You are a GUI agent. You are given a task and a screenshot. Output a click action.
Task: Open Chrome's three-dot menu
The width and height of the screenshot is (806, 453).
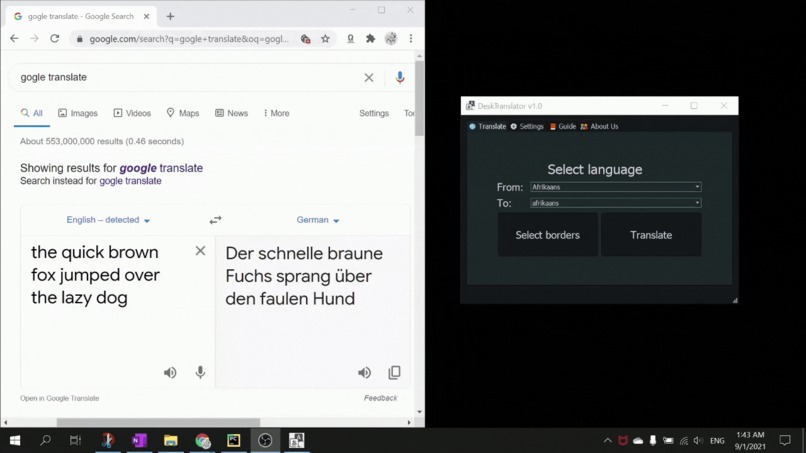(x=411, y=39)
